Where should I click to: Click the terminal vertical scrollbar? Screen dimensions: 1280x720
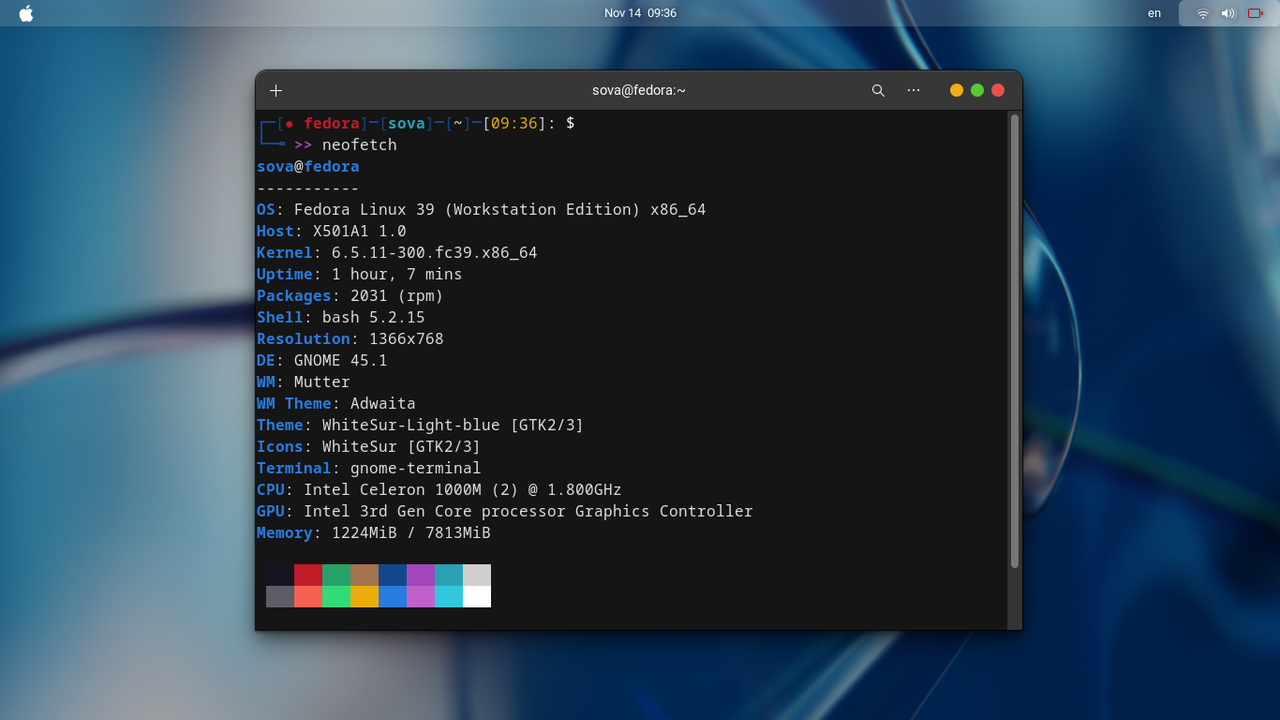1015,340
